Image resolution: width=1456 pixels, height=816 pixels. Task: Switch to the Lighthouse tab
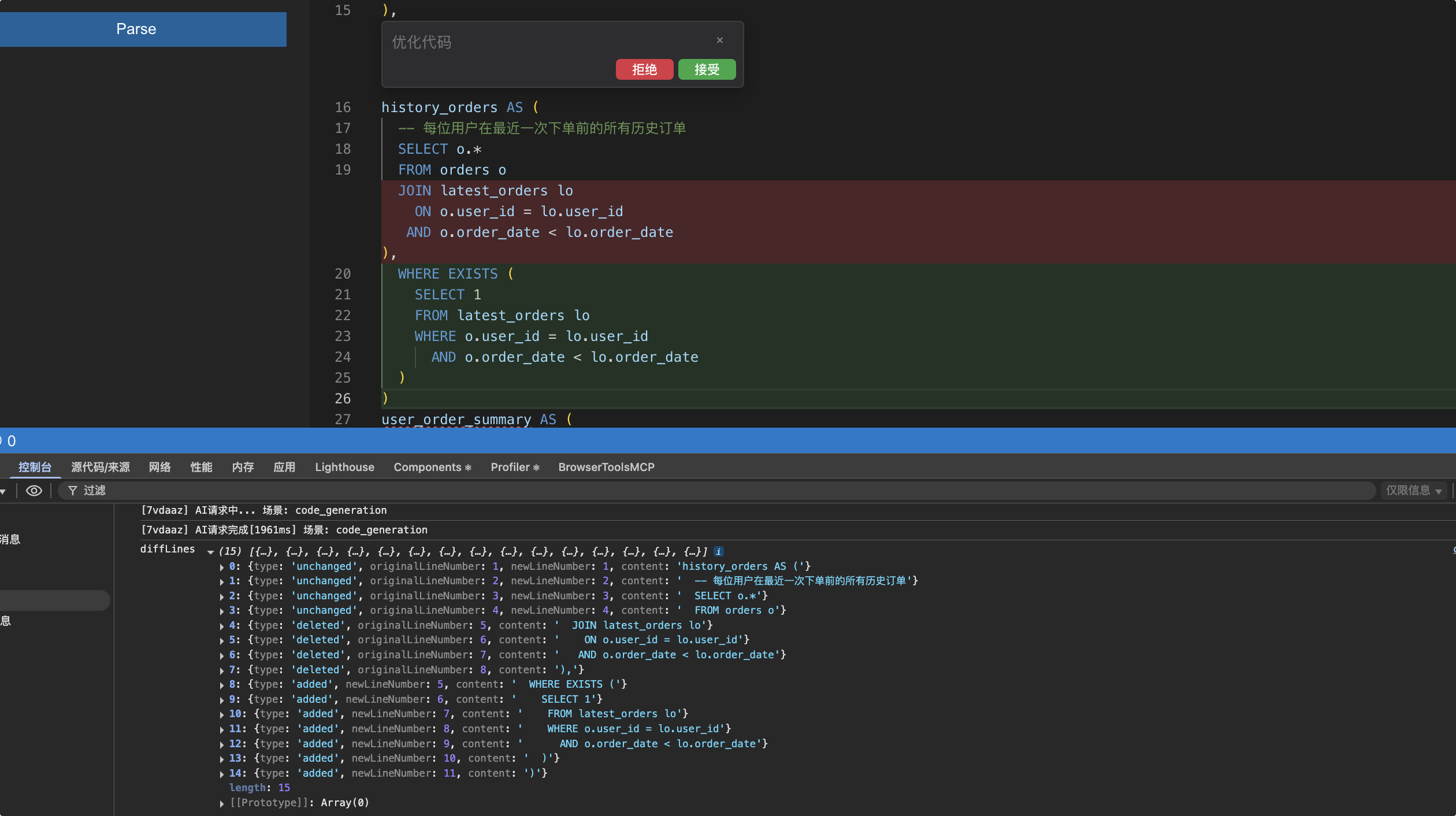point(344,467)
